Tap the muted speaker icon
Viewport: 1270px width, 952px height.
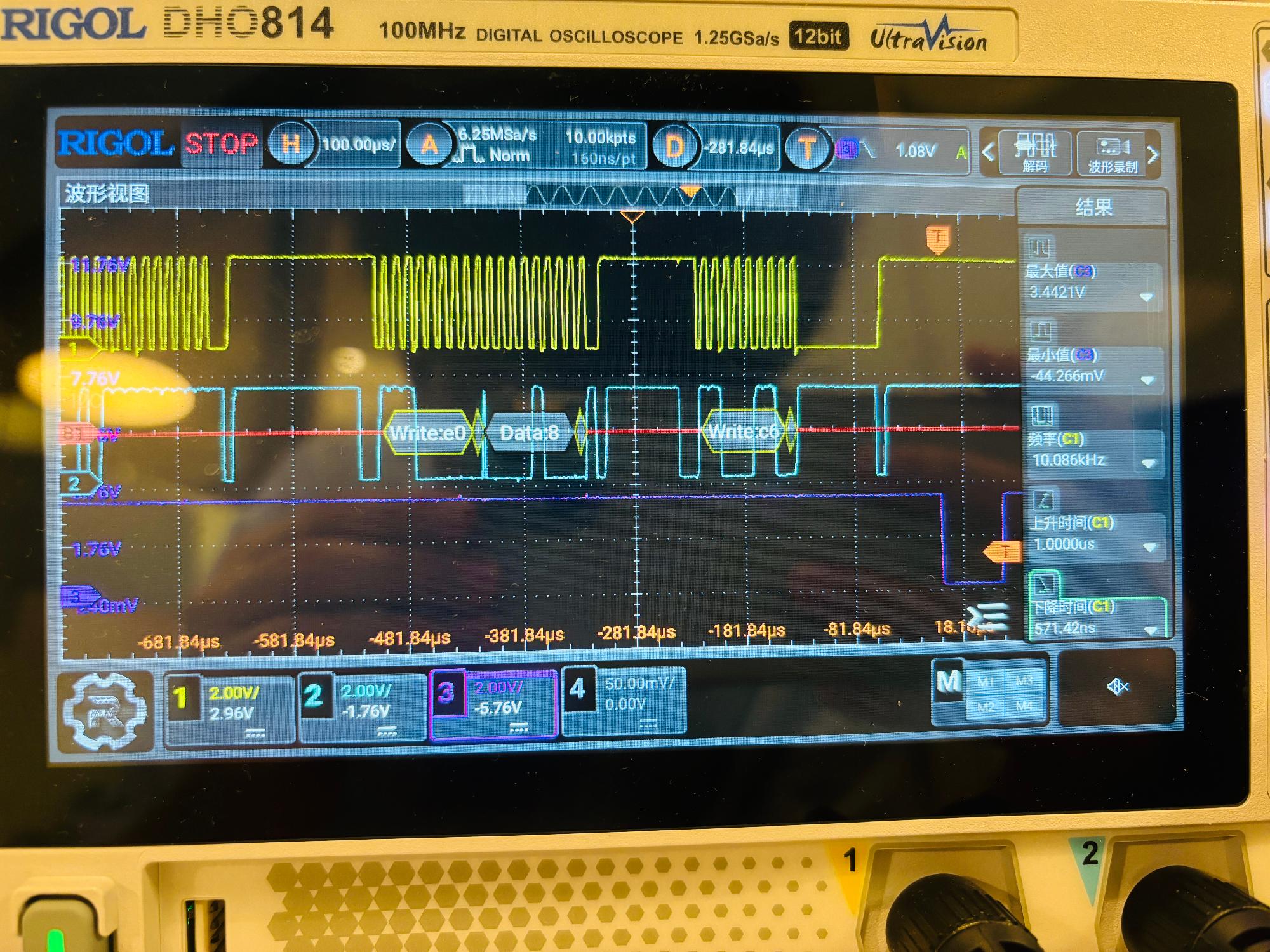pyautogui.click(x=1117, y=686)
